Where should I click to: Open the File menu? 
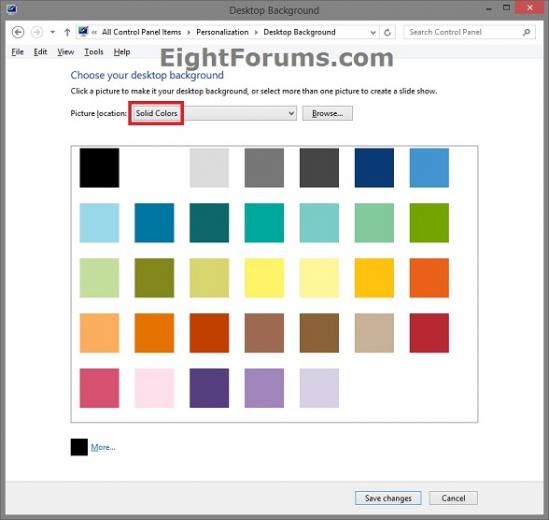(18, 52)
